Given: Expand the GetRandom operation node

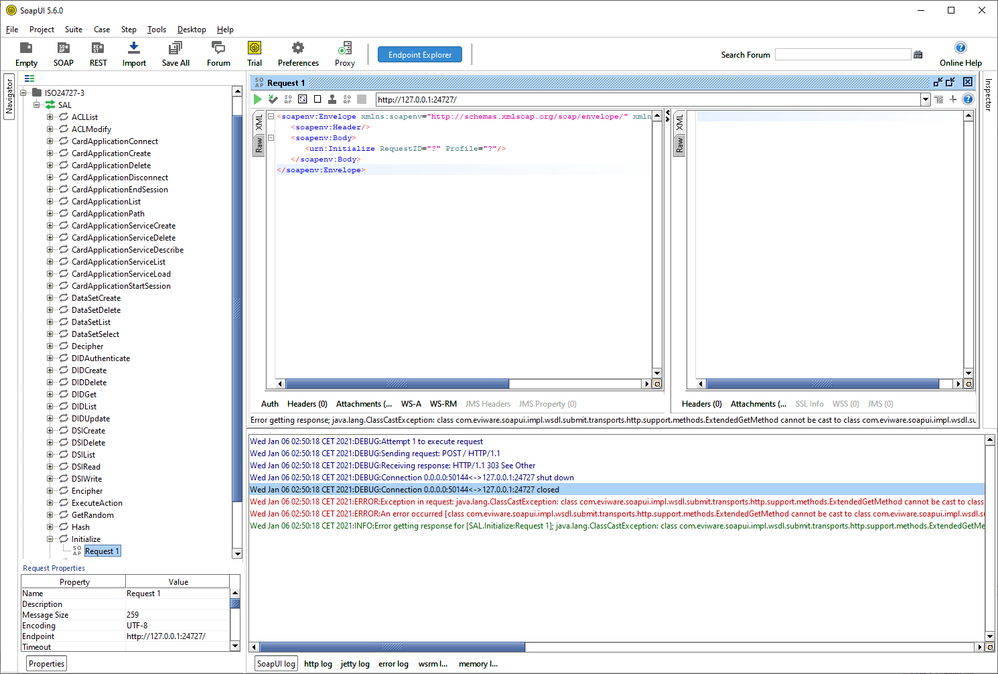Looking at the screenshot, I should click(50, 515).
